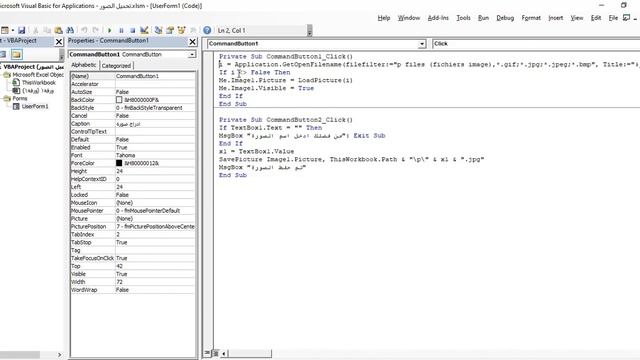
Task: Open the Format menu
Action: (x=531, y=18)
